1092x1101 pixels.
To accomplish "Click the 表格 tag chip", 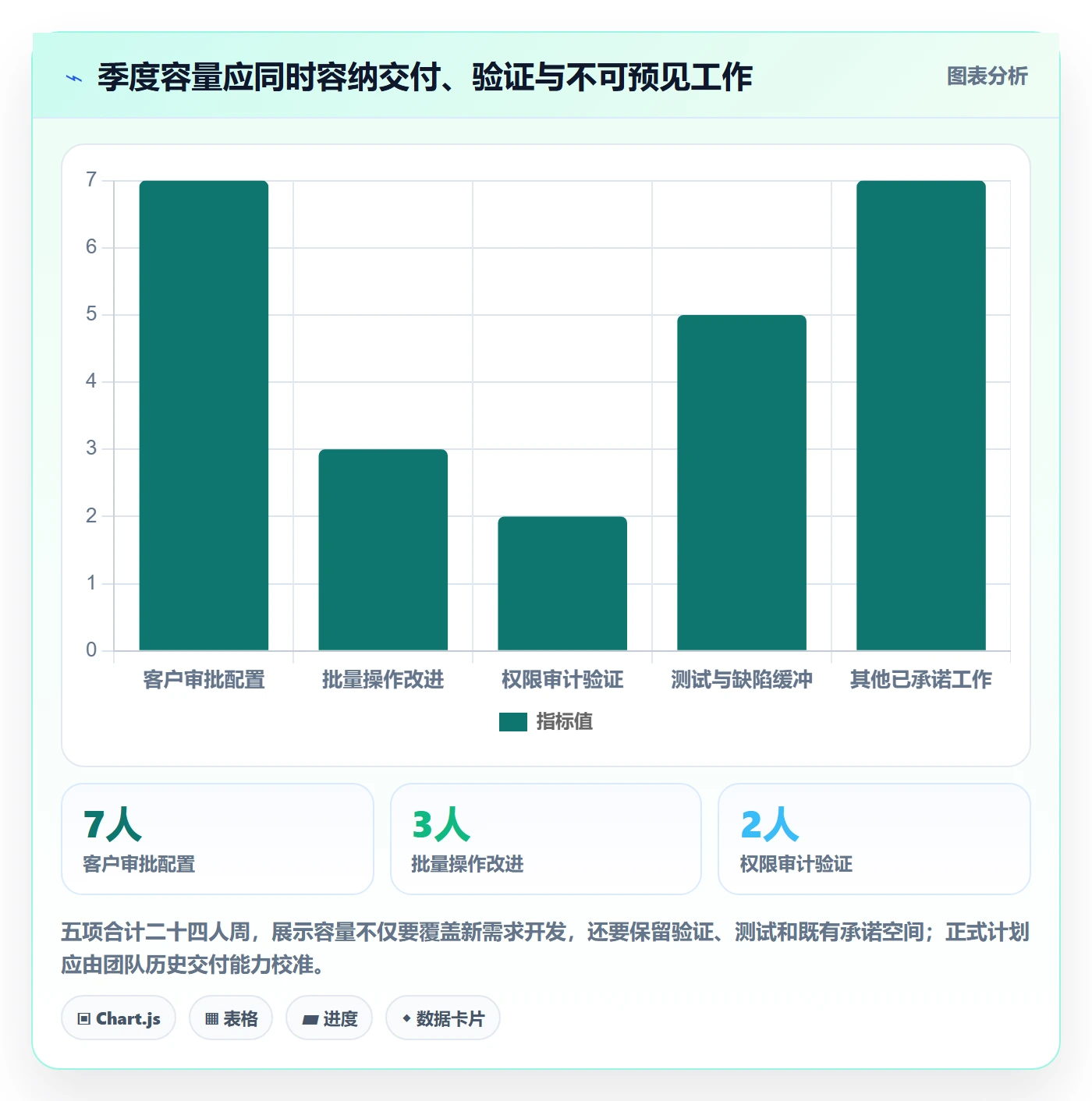I will [231, 1018].
